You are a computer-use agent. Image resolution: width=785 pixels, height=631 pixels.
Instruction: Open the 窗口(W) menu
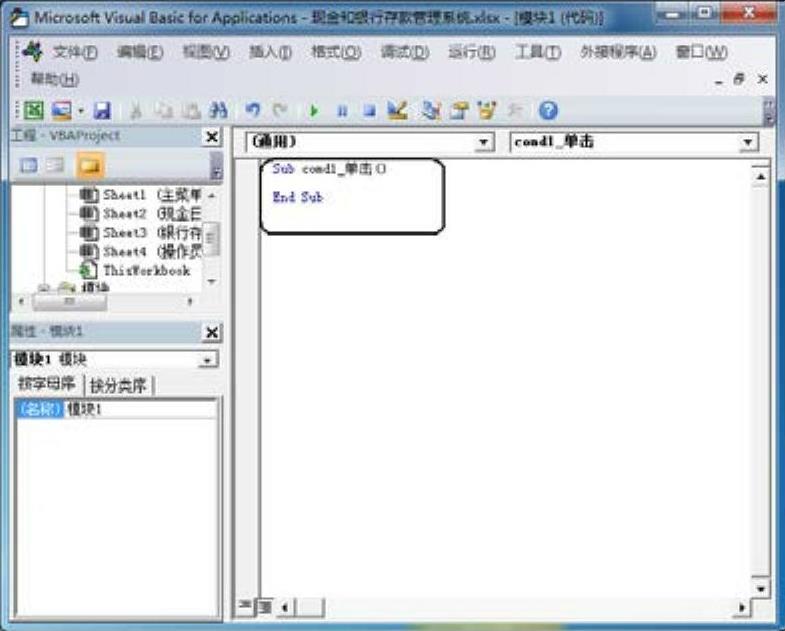701,52
